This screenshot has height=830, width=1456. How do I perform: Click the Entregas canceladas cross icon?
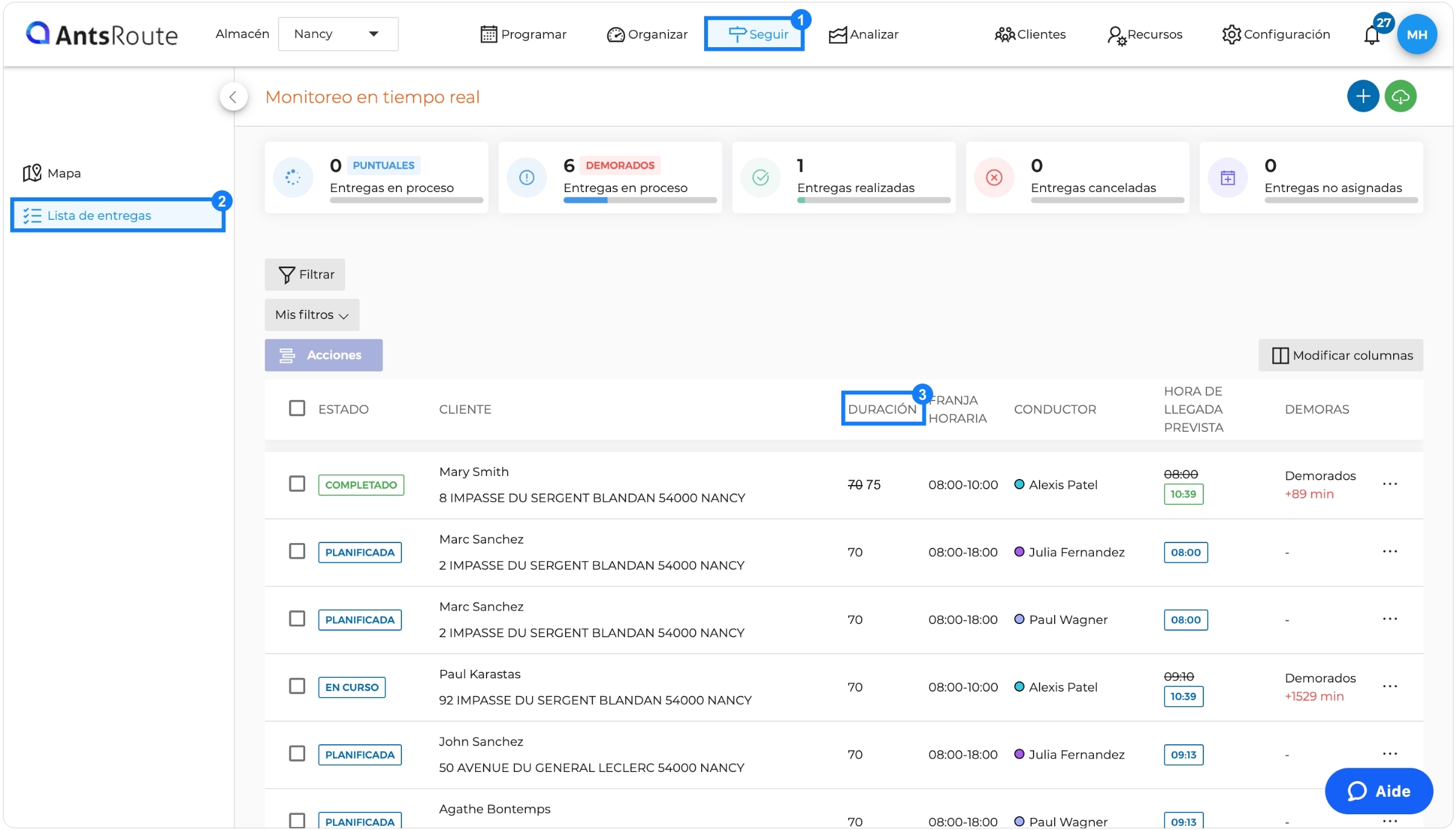994,177
